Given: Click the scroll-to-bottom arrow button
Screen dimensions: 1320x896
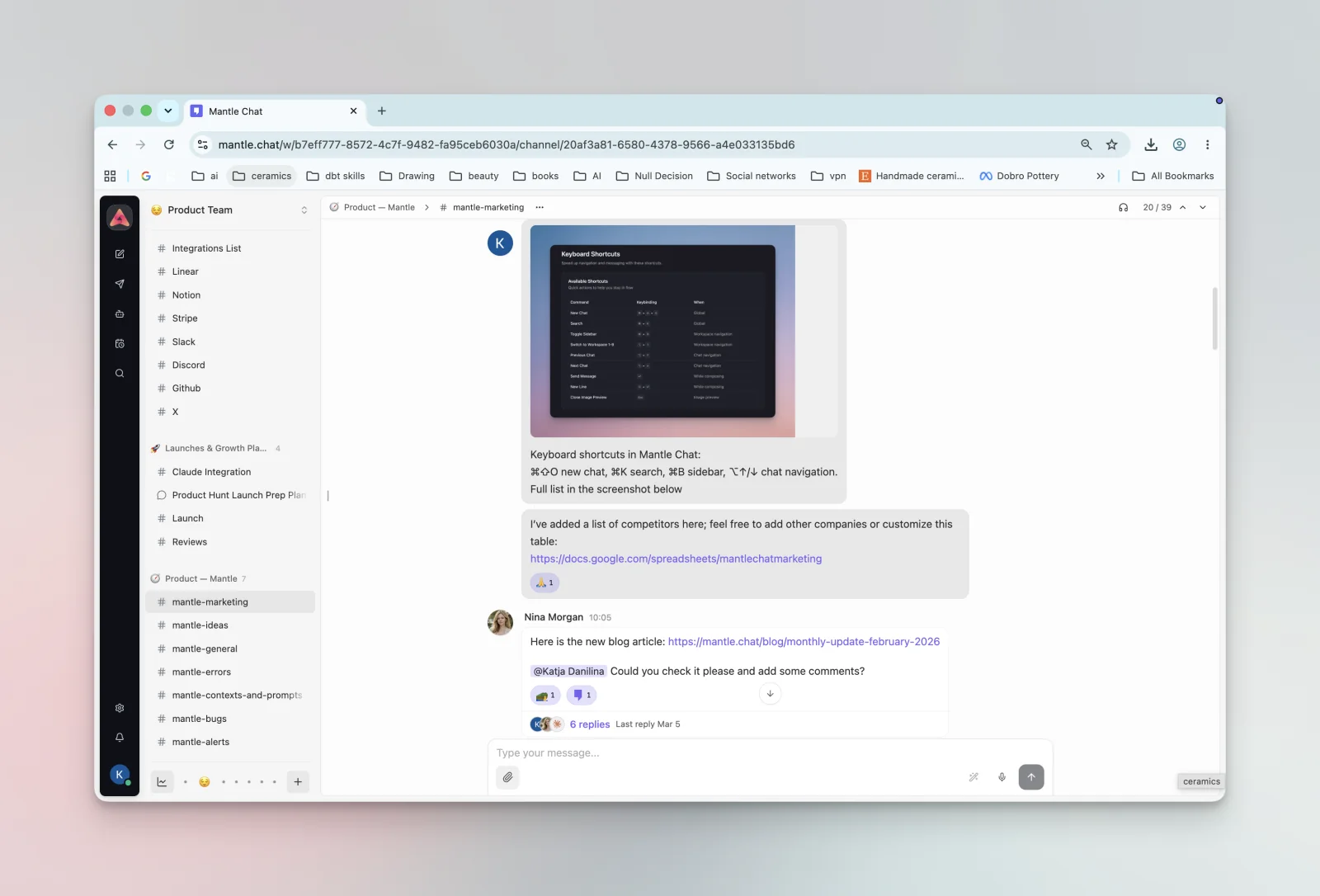Looking at the screenshot, I should click(x=770, y=694).
